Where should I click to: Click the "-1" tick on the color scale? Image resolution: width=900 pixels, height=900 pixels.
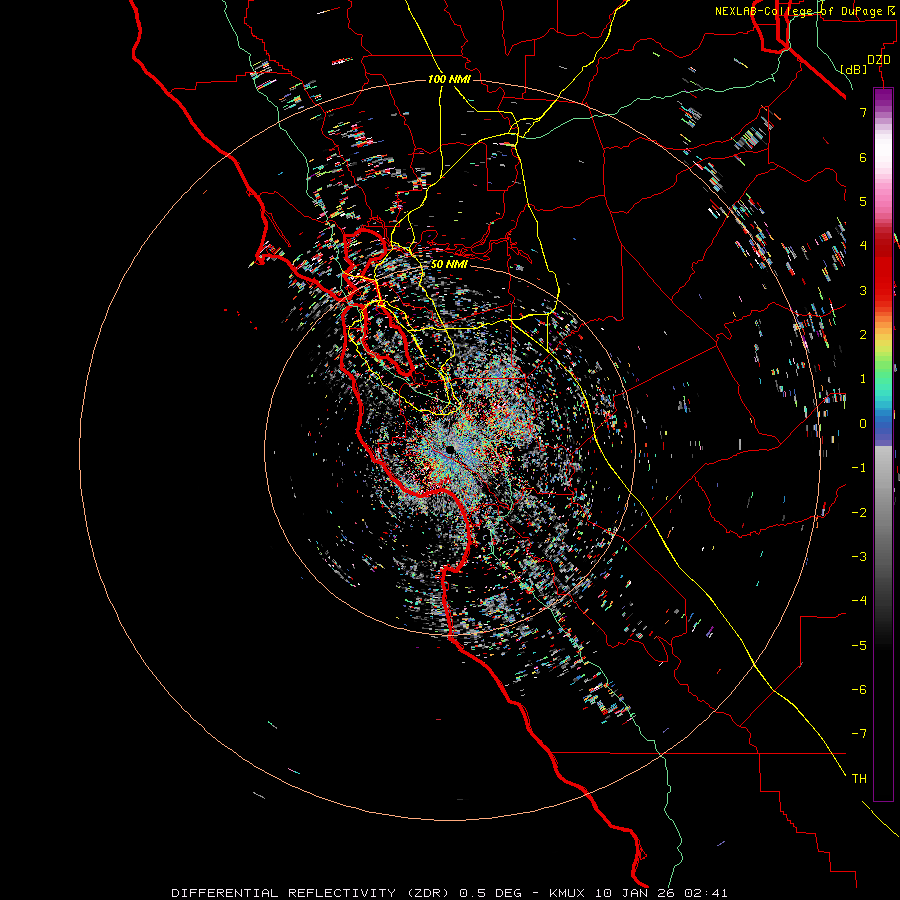[859, 468]
